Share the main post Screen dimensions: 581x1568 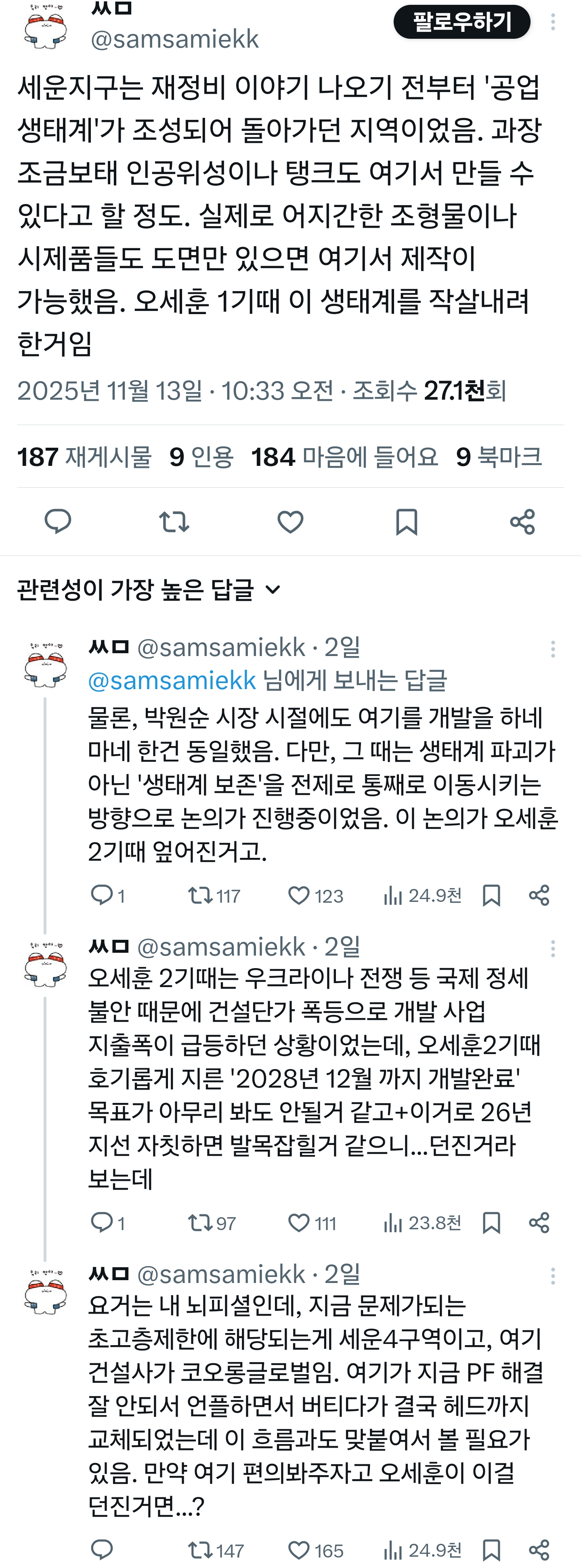point(522,522)
